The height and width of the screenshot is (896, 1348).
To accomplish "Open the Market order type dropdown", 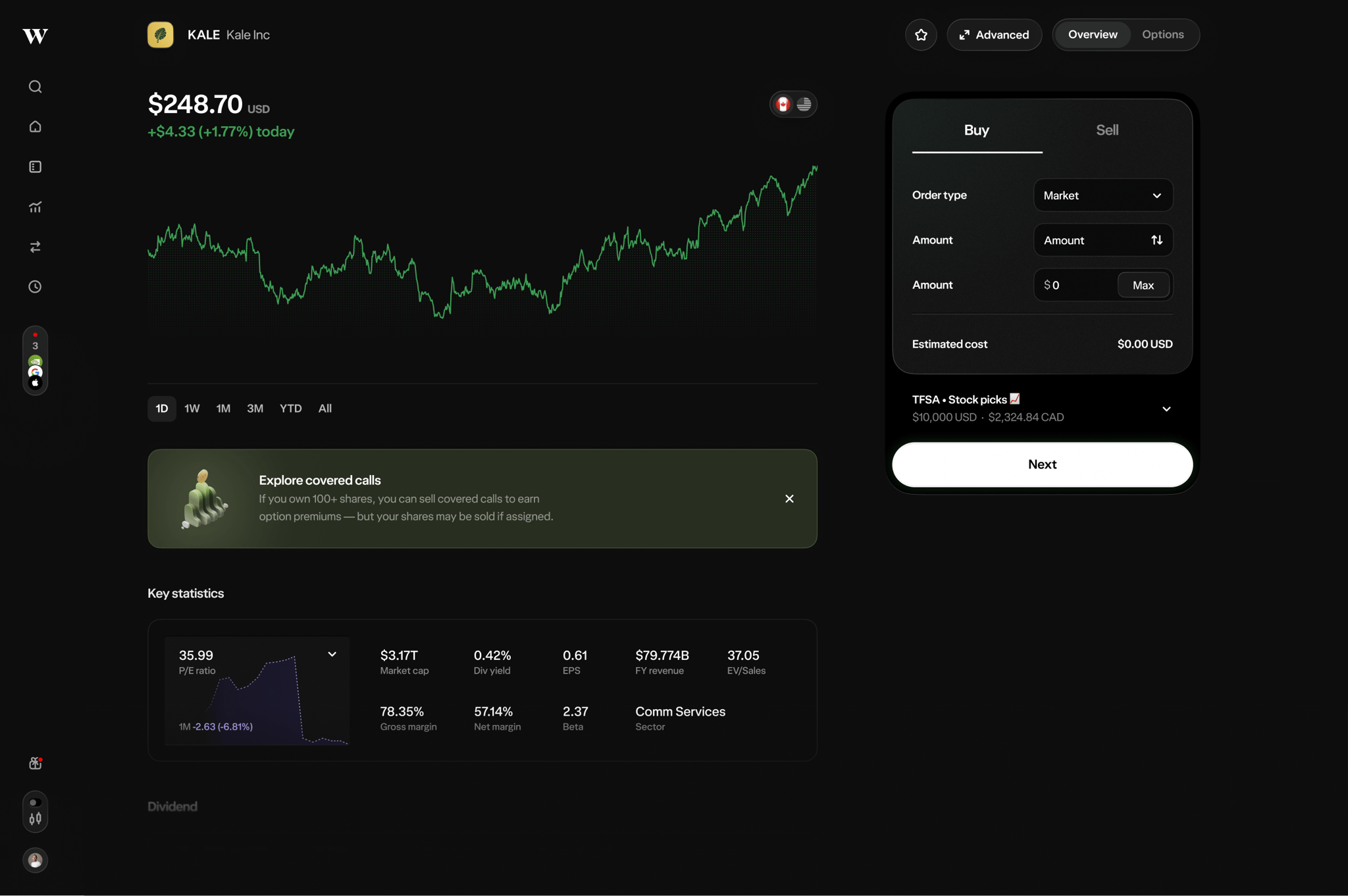I will click(1102, 195).
